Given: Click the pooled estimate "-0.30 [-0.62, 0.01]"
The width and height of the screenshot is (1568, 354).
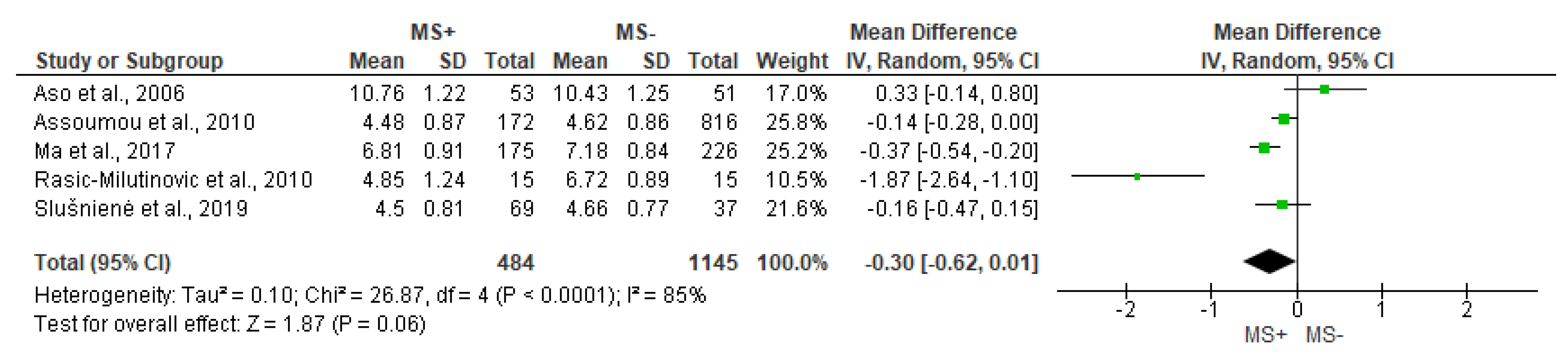Looking at the screenshot, I should (x=951, y=262).
